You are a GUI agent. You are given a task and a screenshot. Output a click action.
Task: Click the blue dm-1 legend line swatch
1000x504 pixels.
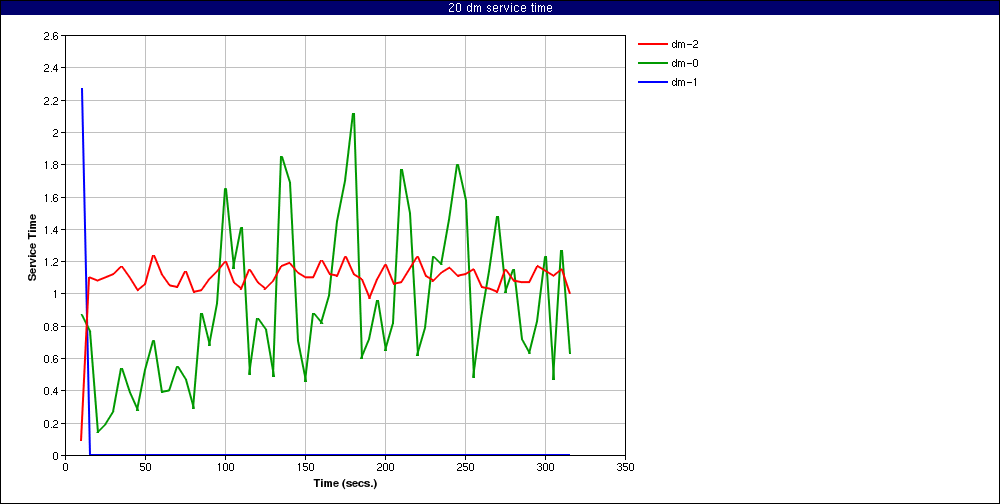pos(652,82)
